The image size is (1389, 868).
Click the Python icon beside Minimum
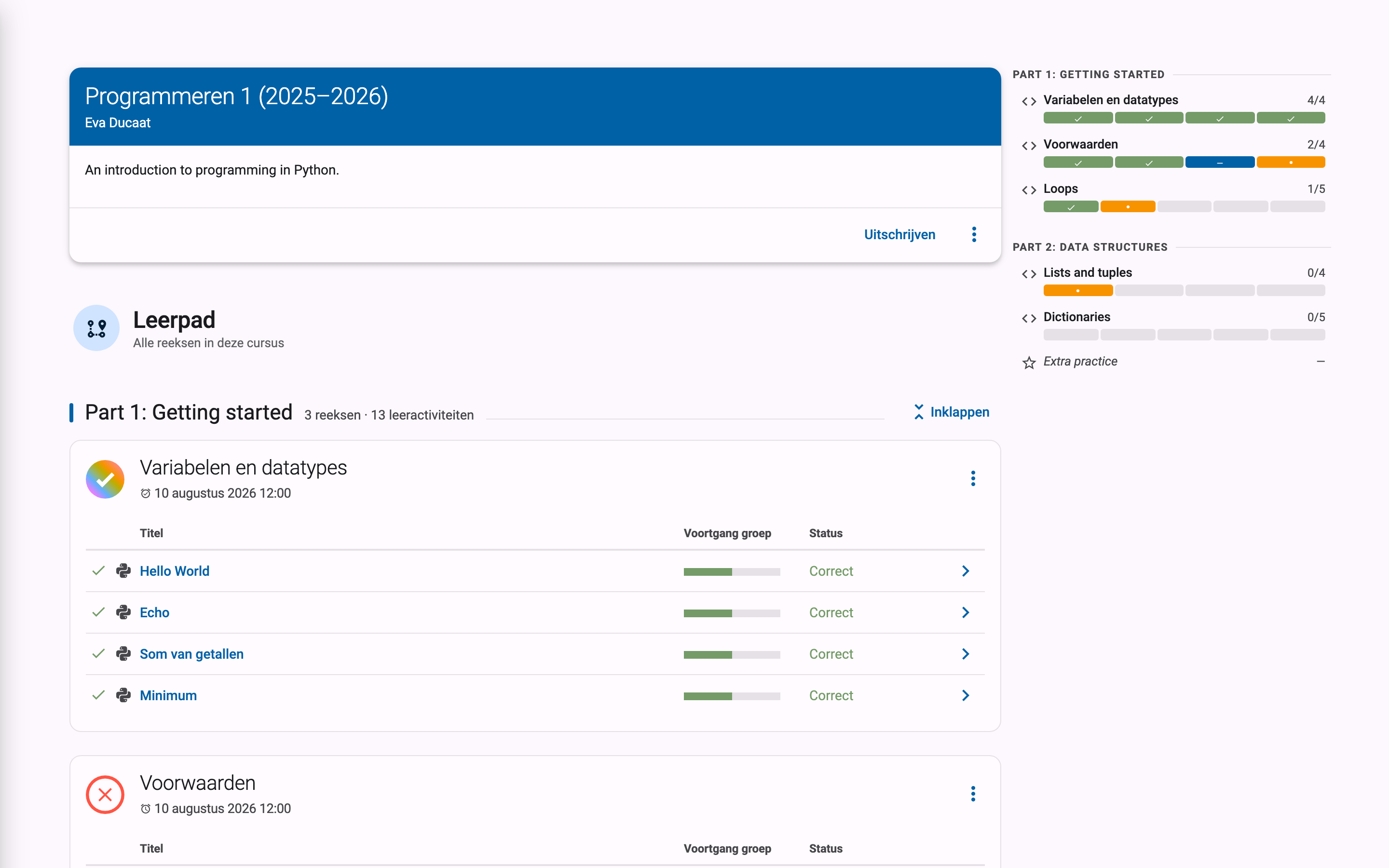pos(123,694)
